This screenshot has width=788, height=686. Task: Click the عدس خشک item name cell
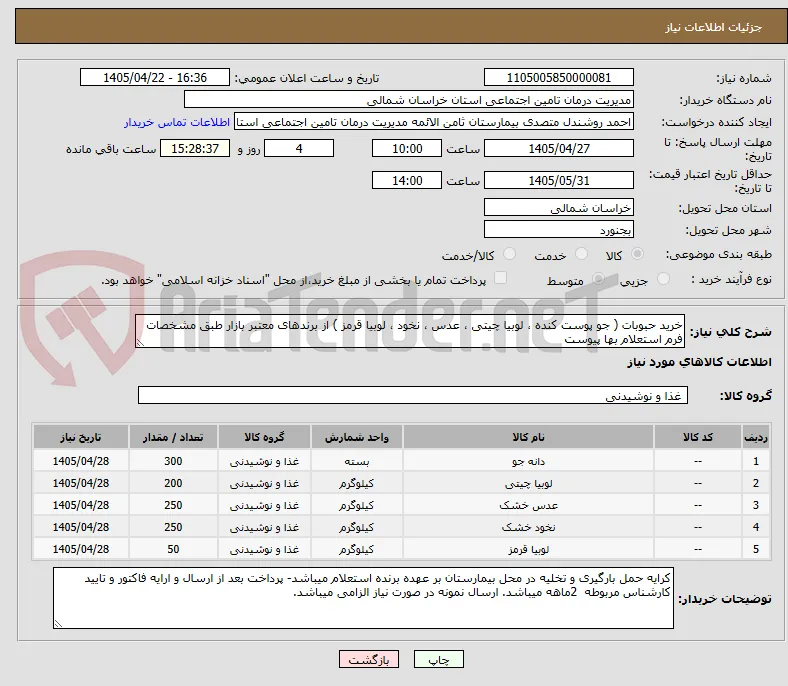click(x=528, y=505)
